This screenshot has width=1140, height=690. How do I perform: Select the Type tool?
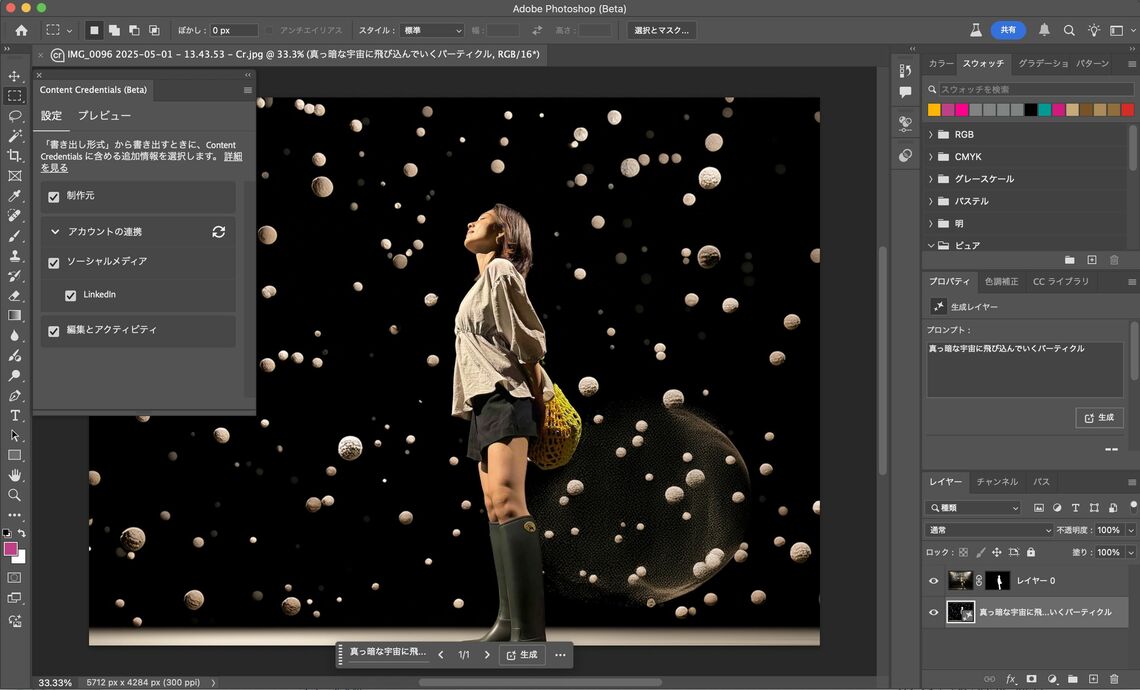tap(15, 415)
